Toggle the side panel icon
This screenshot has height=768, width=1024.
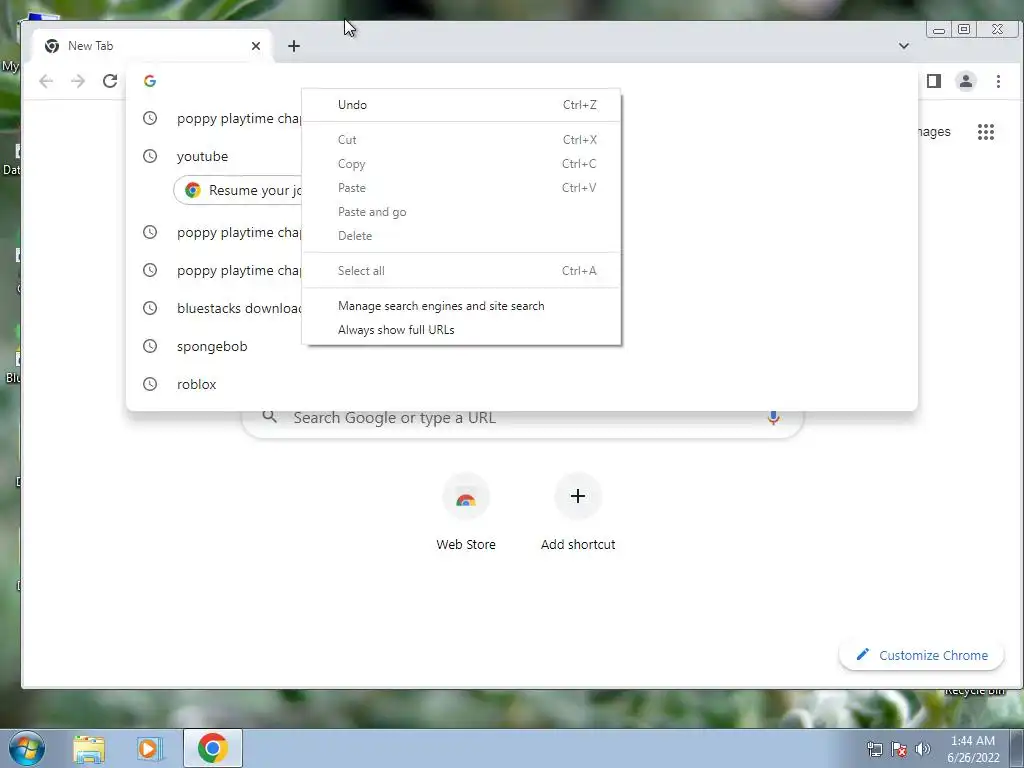click(x=934, y=81)
